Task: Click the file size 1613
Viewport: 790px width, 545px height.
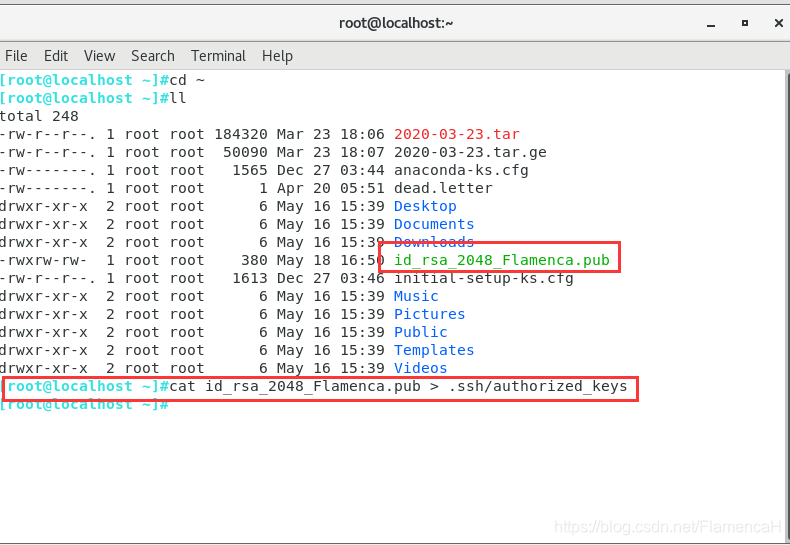Action: click(x=250, y=279)
